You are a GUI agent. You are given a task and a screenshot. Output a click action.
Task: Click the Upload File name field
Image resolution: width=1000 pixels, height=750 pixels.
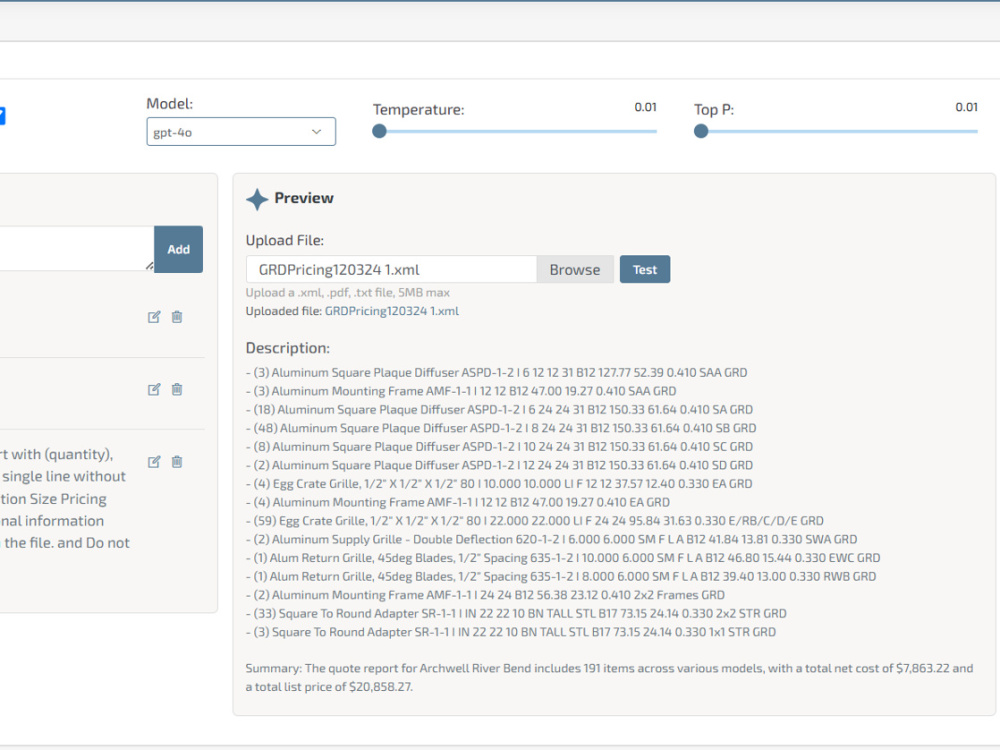390,269
